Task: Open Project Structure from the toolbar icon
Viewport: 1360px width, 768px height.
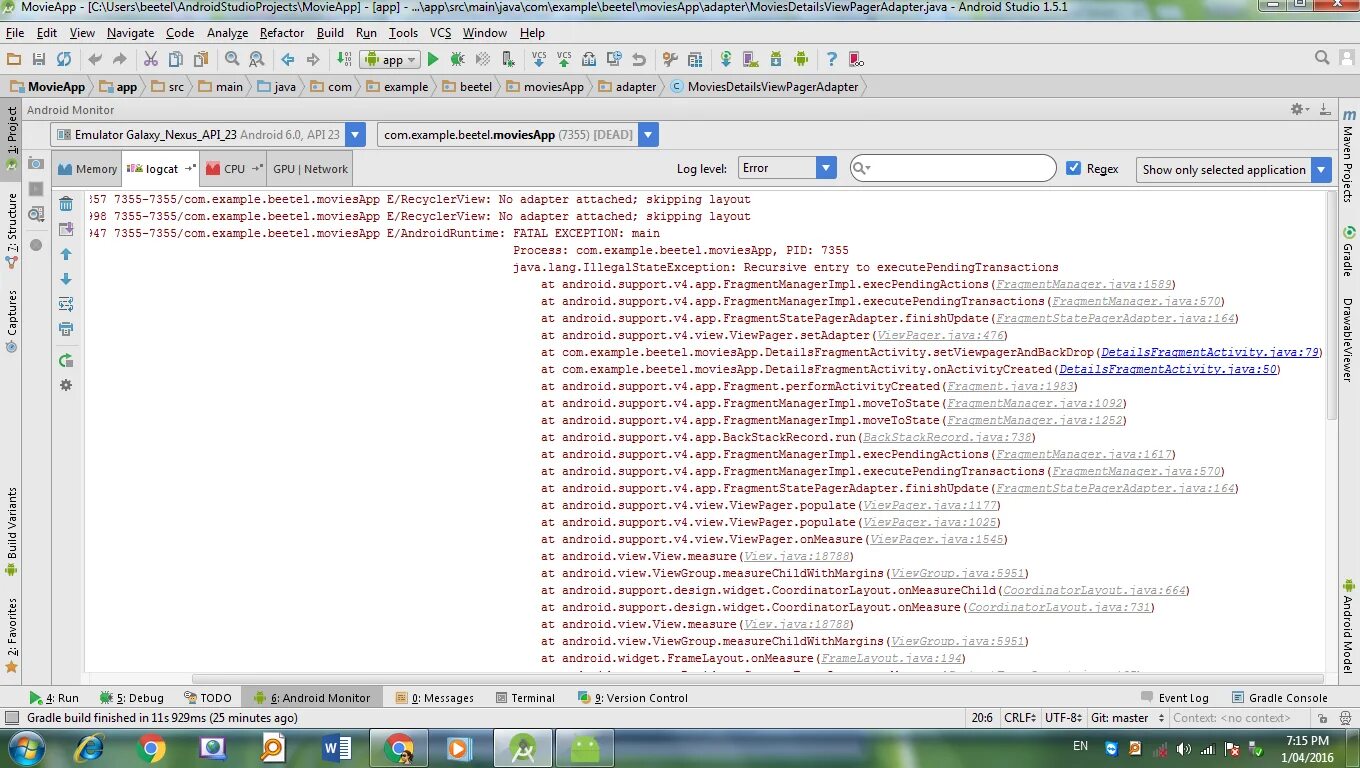Action: [x=695, y=60]
